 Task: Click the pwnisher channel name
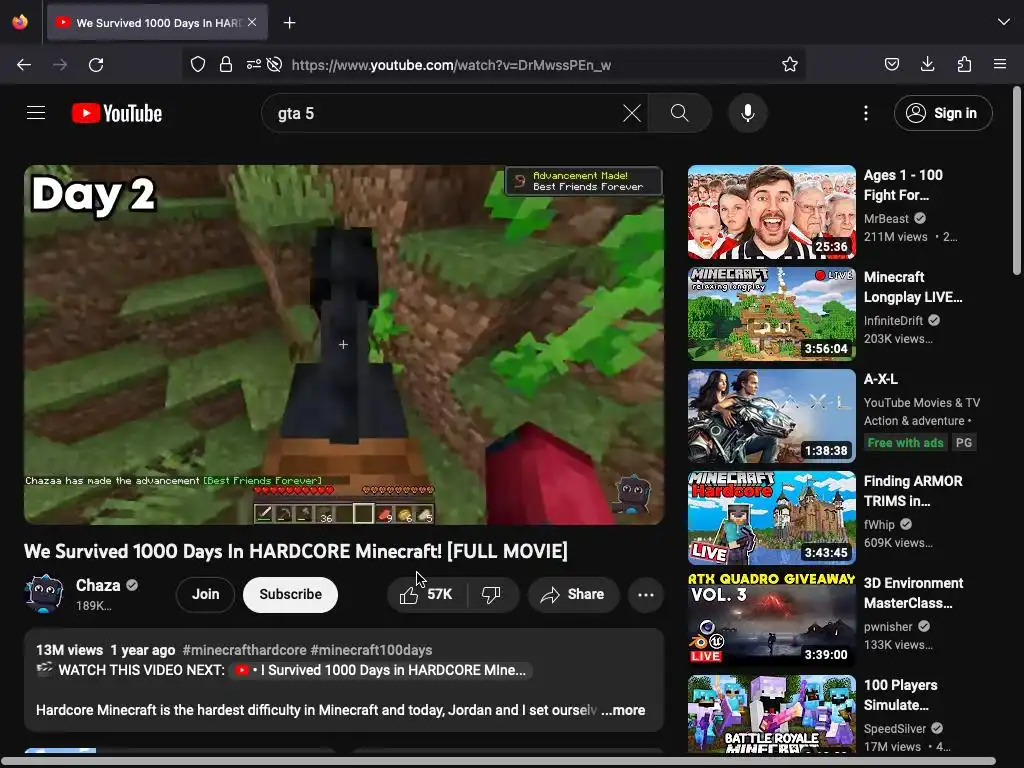[888, 626]
